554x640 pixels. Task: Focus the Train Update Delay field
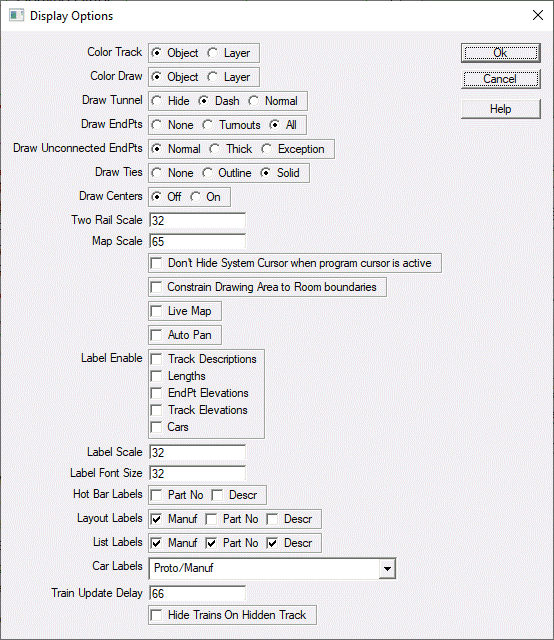pyautogui.click(x=197, y=593)
